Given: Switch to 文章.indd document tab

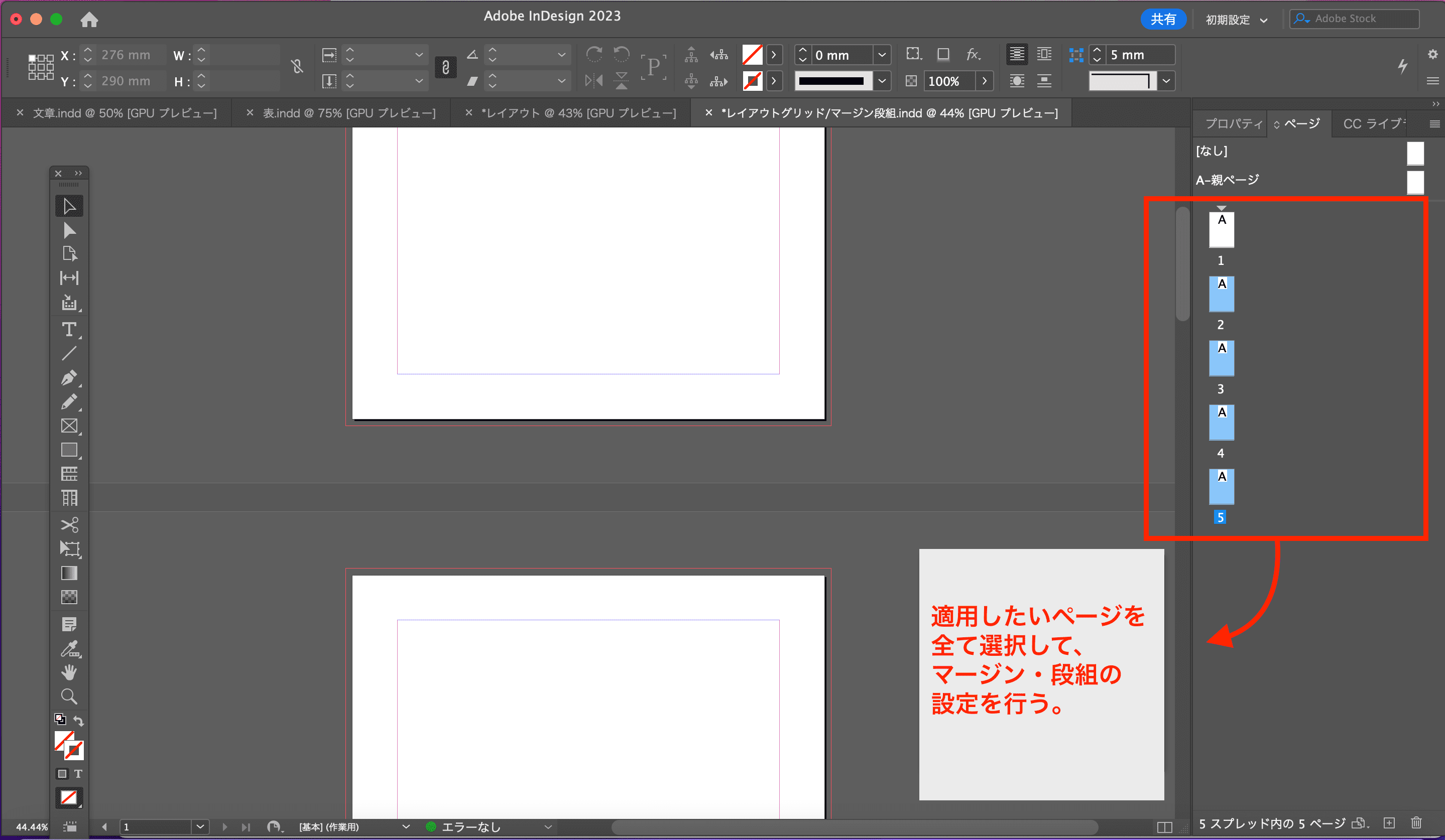Looking at the screenshot, I should [125, 113].
